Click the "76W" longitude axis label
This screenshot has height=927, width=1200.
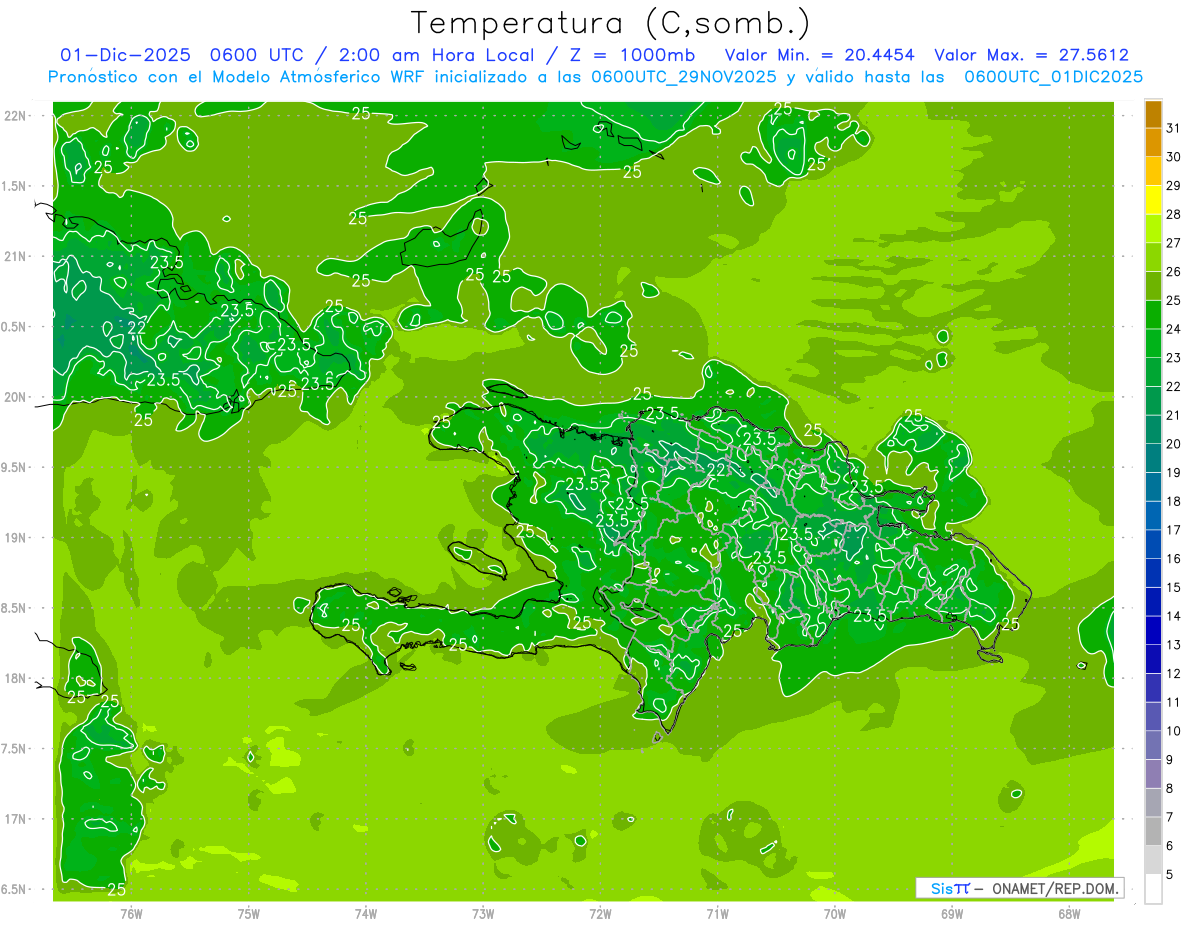(x=131, y=914)
